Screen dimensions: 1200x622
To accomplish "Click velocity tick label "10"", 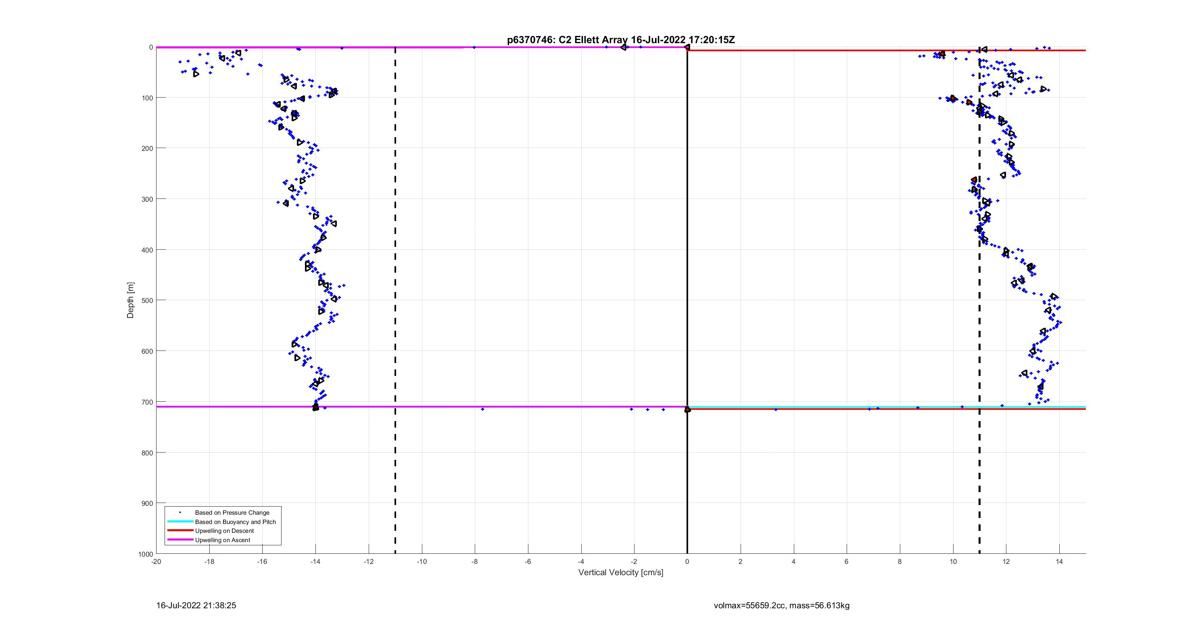I will (953, 562).
